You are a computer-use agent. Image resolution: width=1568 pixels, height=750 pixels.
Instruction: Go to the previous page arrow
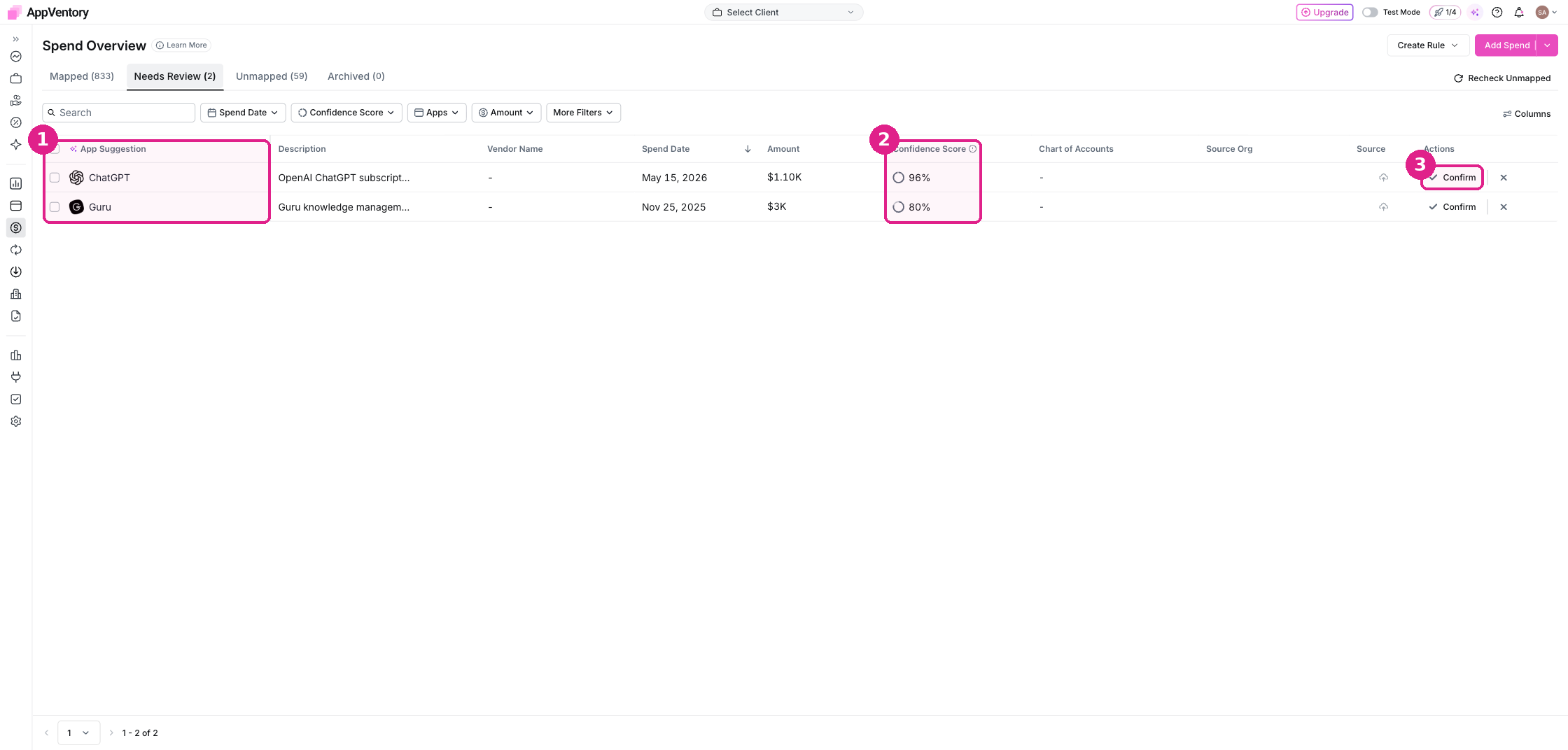[x=47, y=733]
